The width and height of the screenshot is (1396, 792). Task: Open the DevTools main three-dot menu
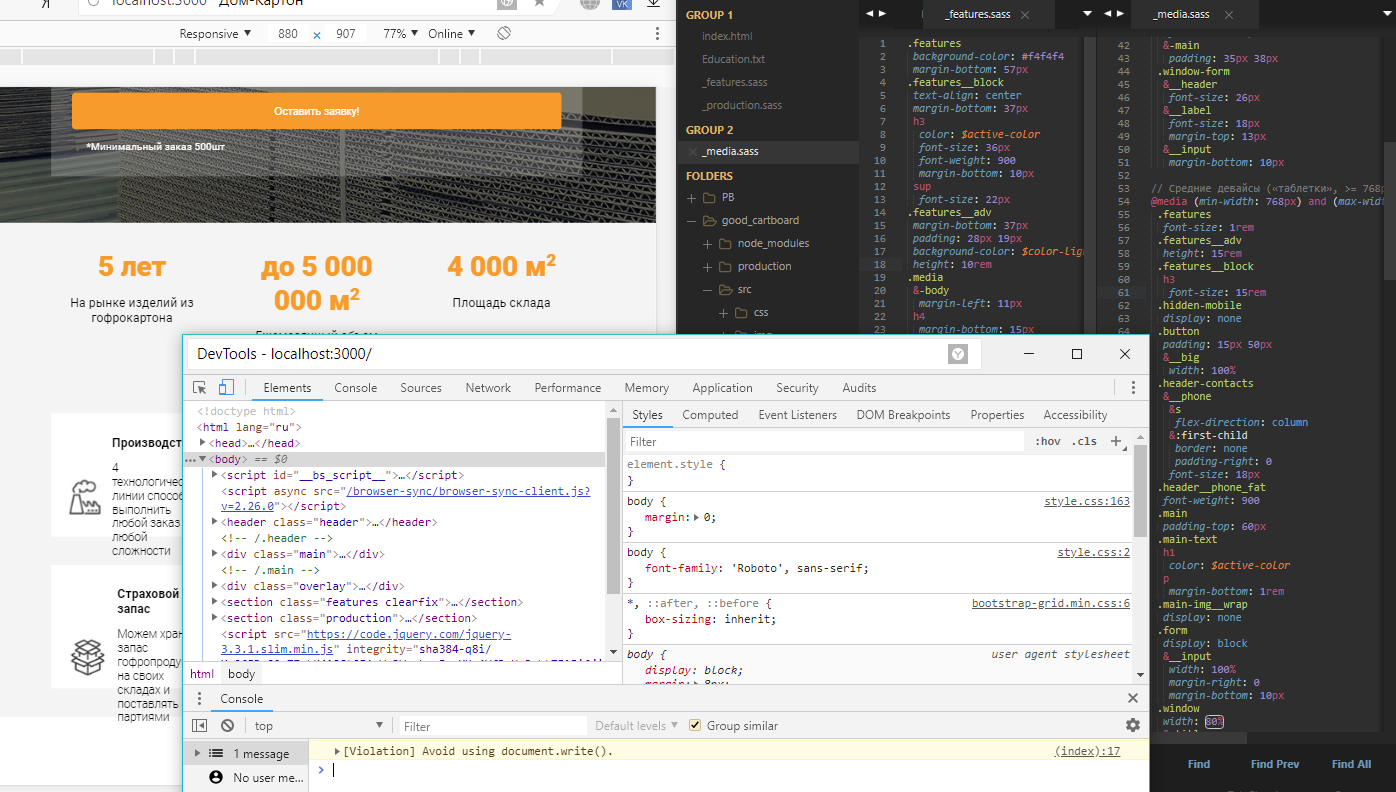pos(1133,388)
